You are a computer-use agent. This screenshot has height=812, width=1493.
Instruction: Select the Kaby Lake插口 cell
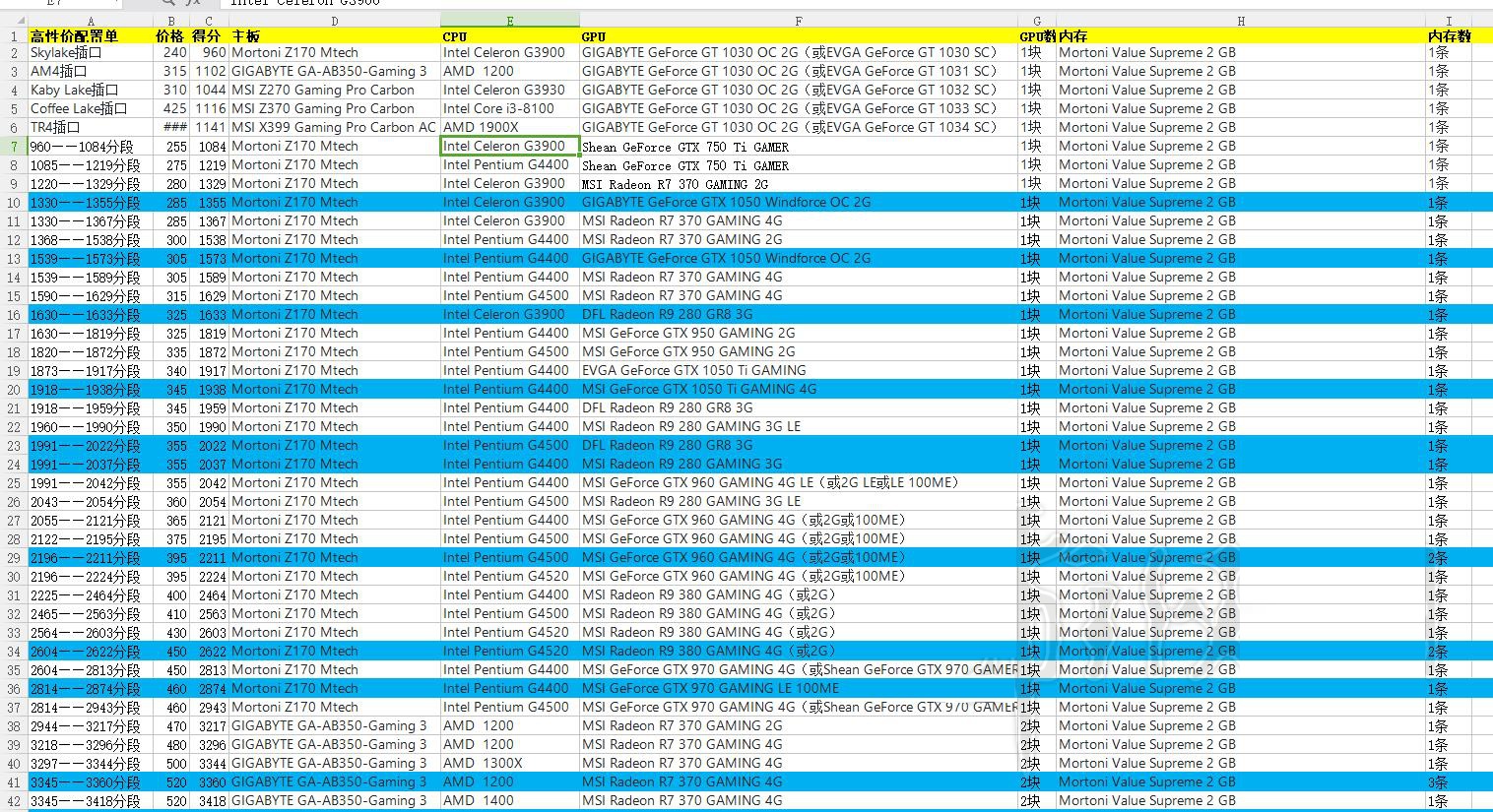point(91,90)
